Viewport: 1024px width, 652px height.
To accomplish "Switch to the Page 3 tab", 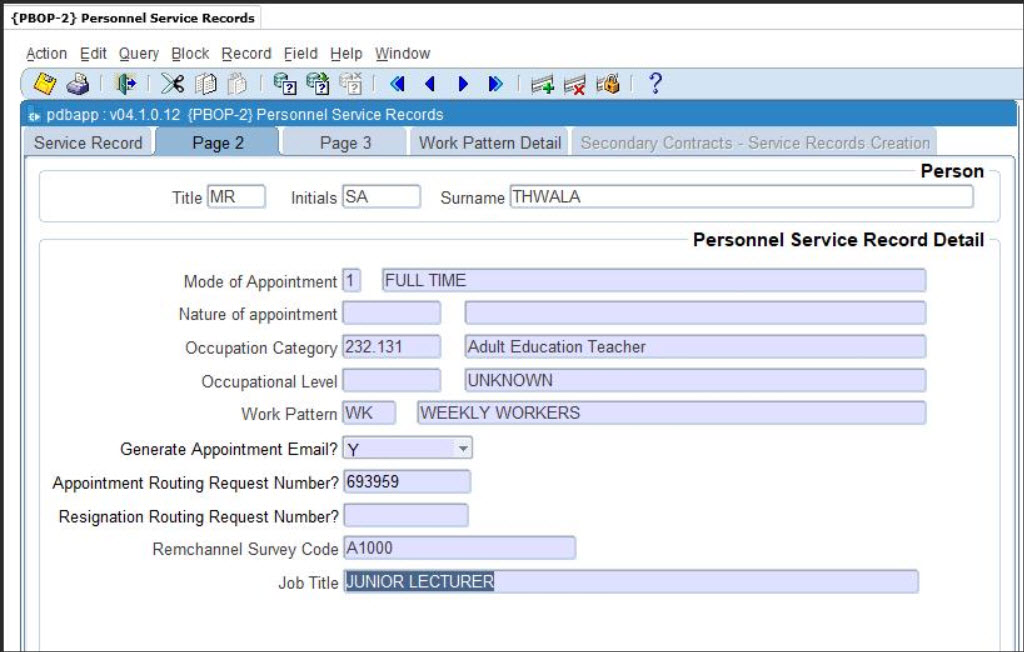I will [345, 143].
